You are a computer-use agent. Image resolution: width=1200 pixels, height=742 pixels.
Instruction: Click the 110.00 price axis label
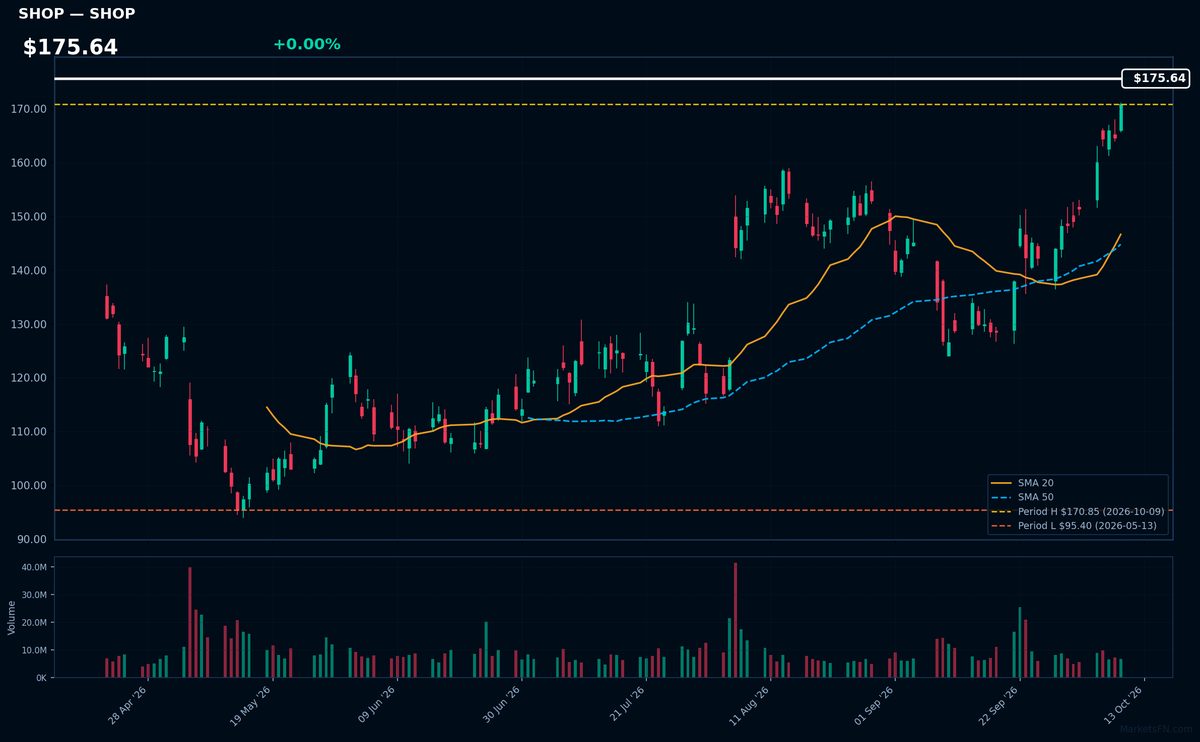pos(31,432)
